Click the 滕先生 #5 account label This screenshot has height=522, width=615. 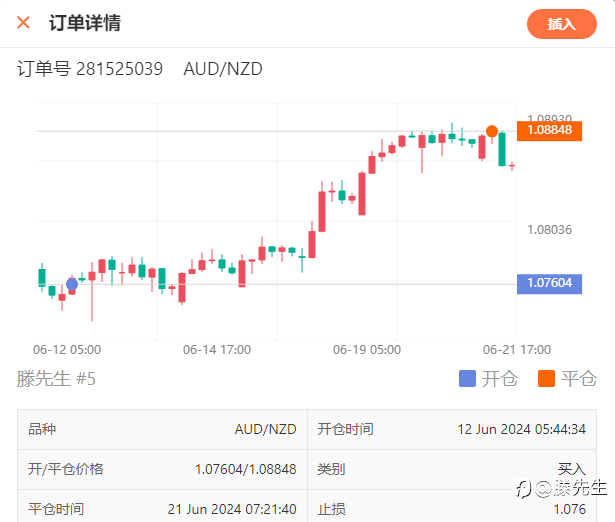point(56,379)
